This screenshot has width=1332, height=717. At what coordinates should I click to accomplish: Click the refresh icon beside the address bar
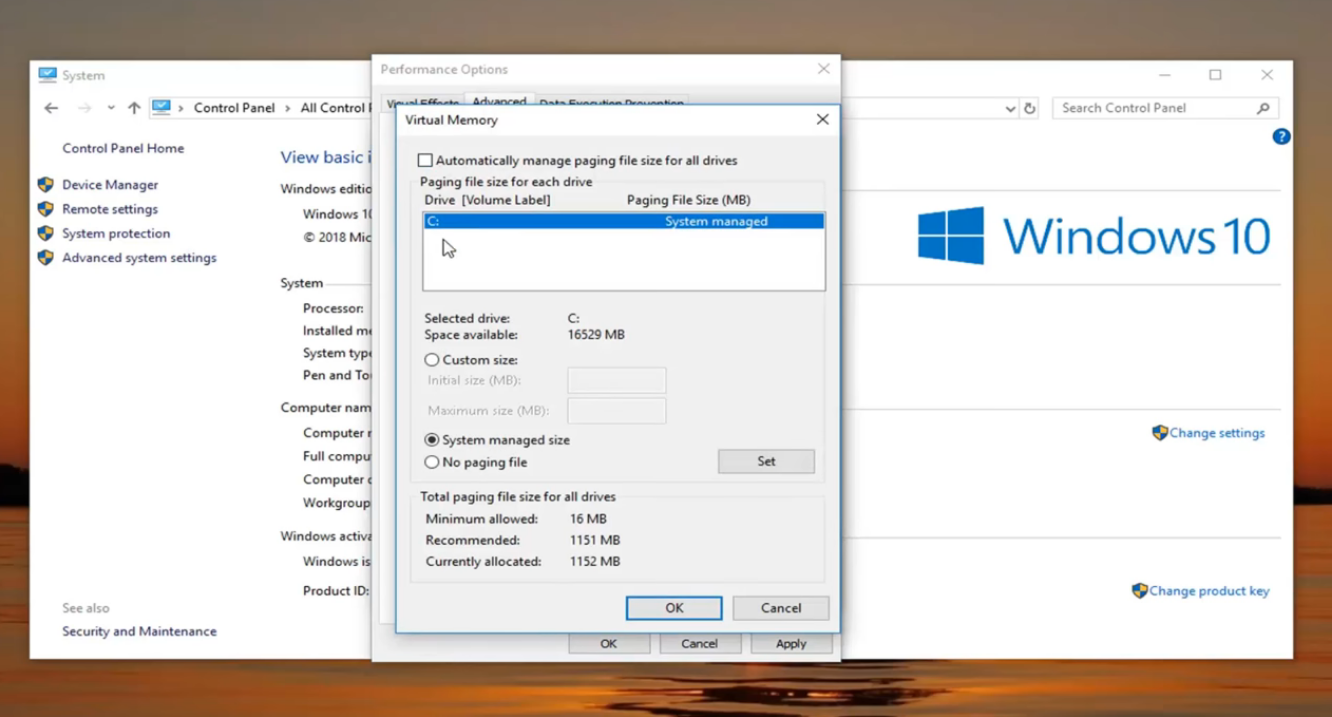[1030, 107]
